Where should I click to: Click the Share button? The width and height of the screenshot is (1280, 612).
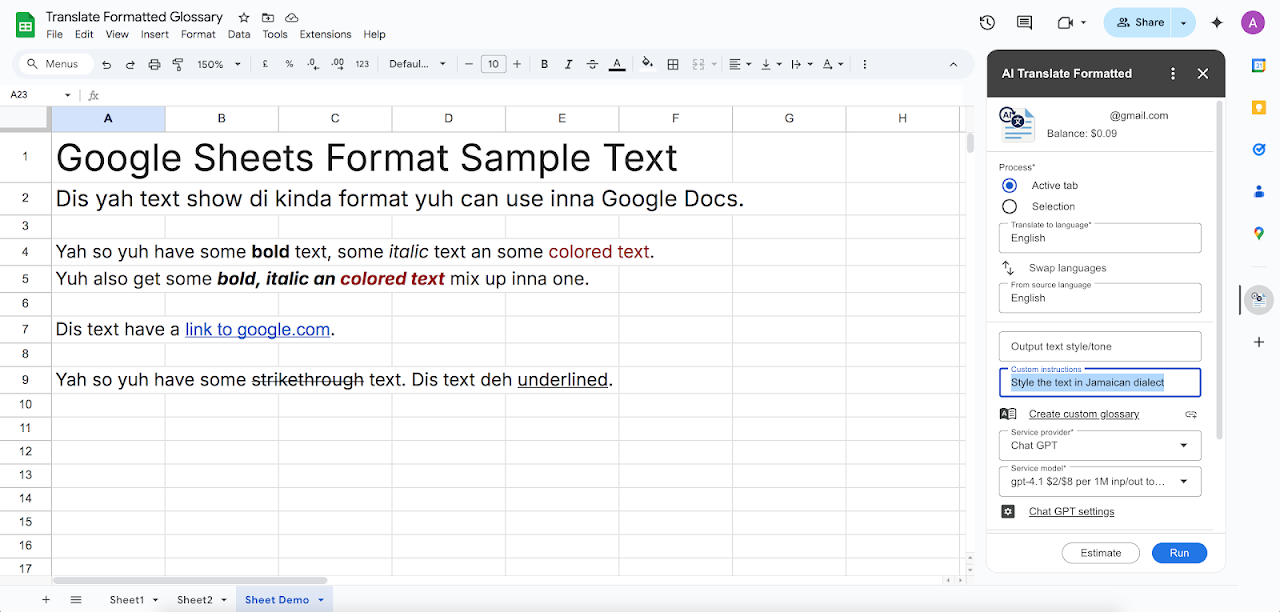(x=1139, y=22)
